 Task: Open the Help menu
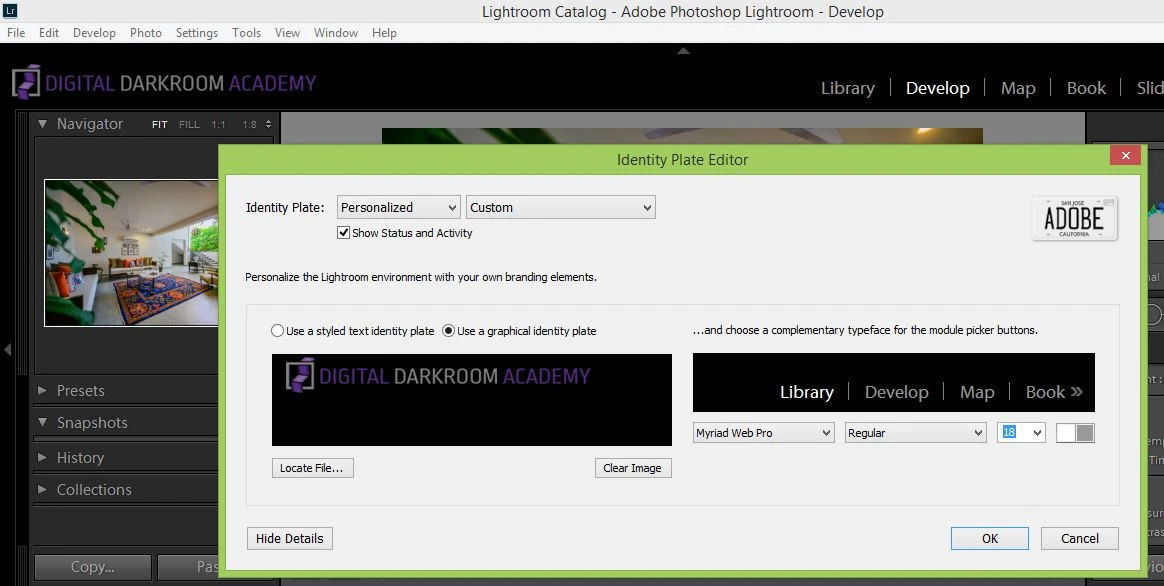tap(385, 33)
